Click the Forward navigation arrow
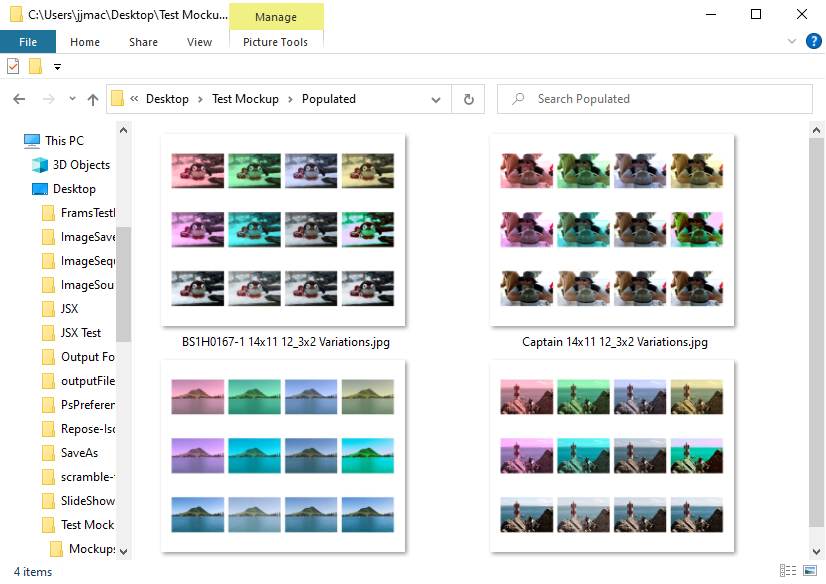826x584 pixels. 48,99
